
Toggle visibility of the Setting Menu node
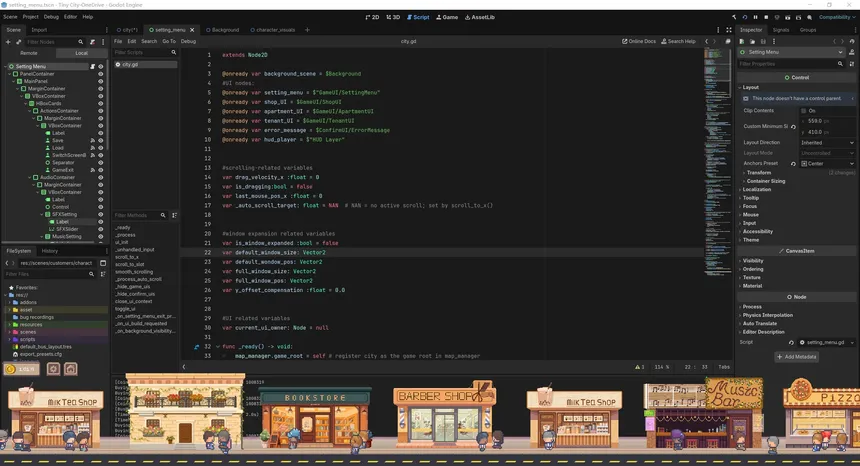point(100,66)
